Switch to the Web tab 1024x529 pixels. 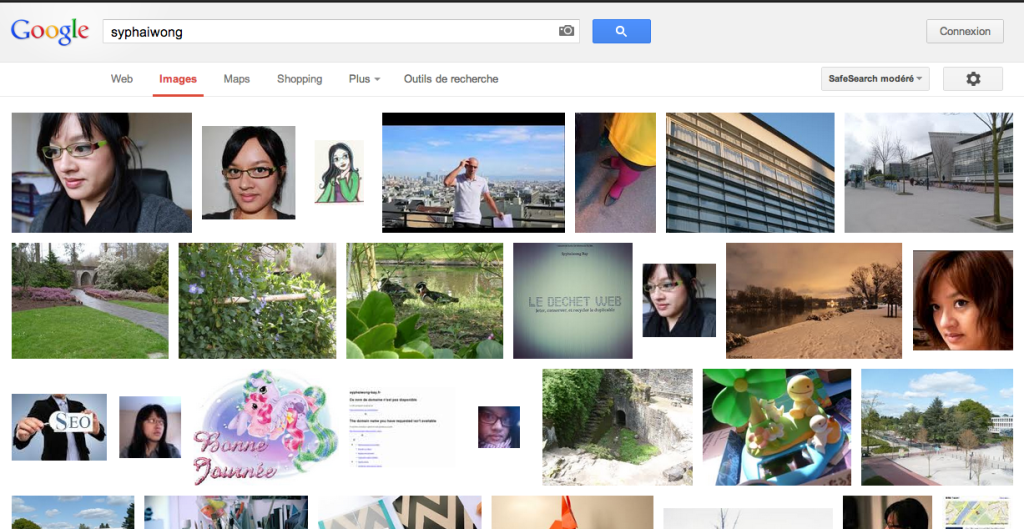(x=121, y=79)
